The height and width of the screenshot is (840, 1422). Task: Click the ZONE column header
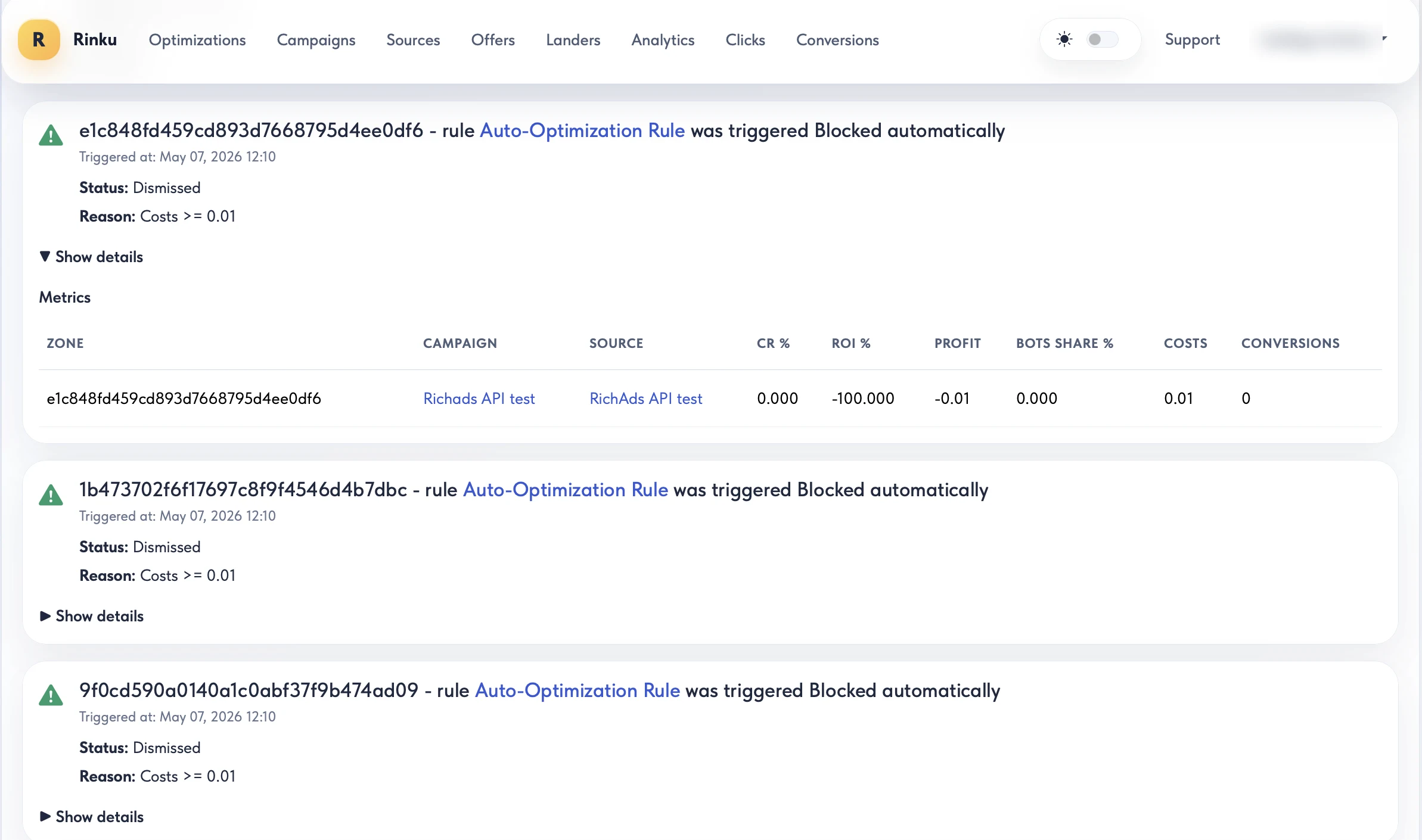point(65,343)
